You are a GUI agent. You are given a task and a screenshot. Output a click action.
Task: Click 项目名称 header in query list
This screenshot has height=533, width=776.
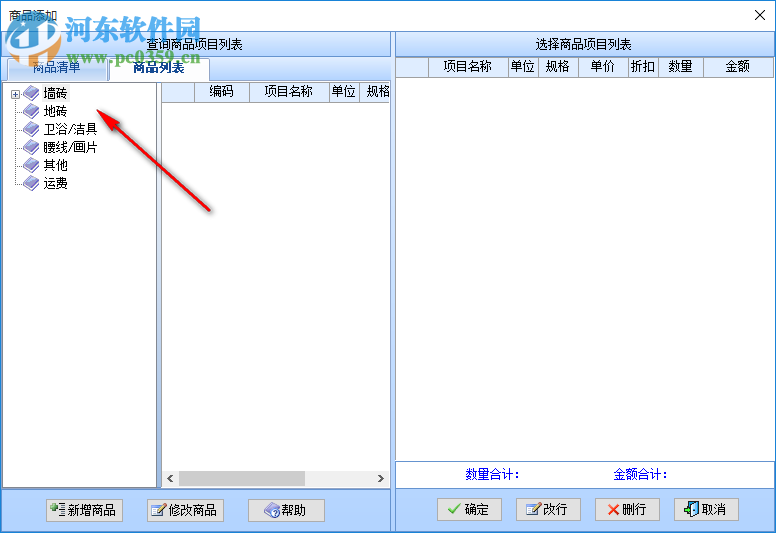[289, 92]
